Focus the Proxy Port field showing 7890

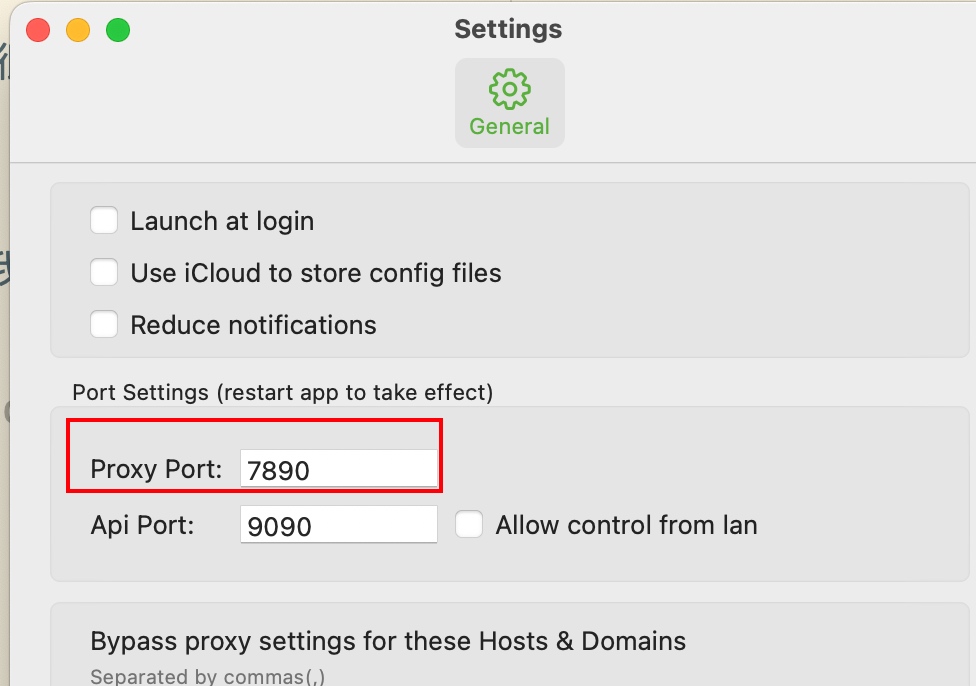(x=338, y=469)
